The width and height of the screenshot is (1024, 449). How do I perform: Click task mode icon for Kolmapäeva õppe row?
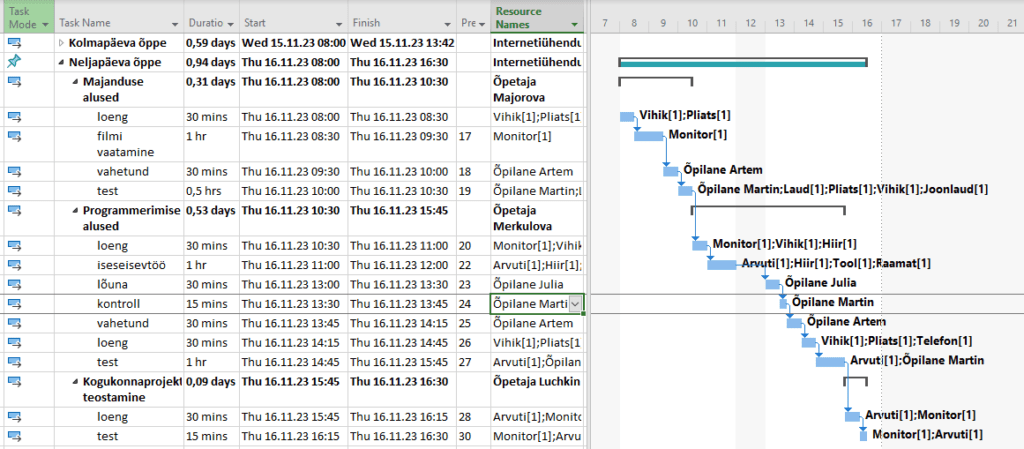pos(14,44)
